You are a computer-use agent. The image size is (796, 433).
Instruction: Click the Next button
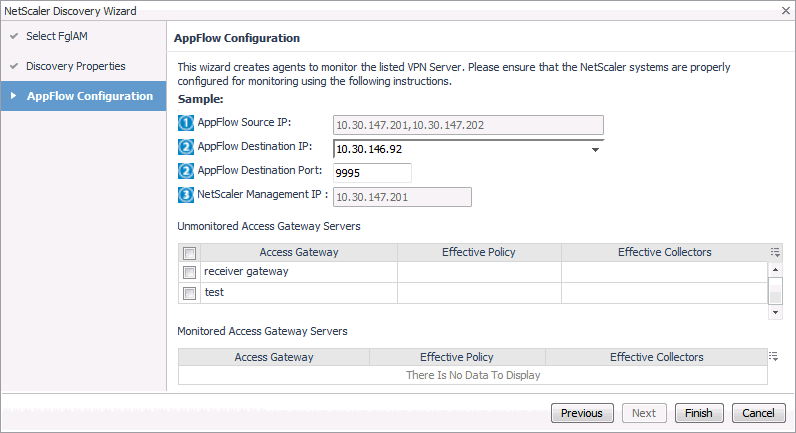click(644, 413)
